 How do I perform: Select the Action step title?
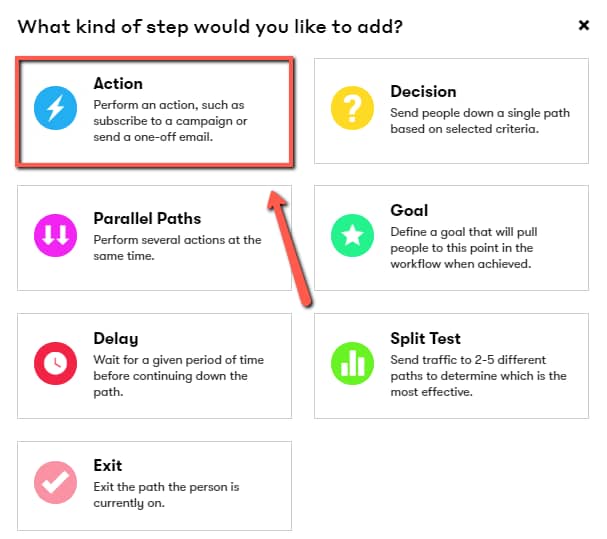(118, 84)
